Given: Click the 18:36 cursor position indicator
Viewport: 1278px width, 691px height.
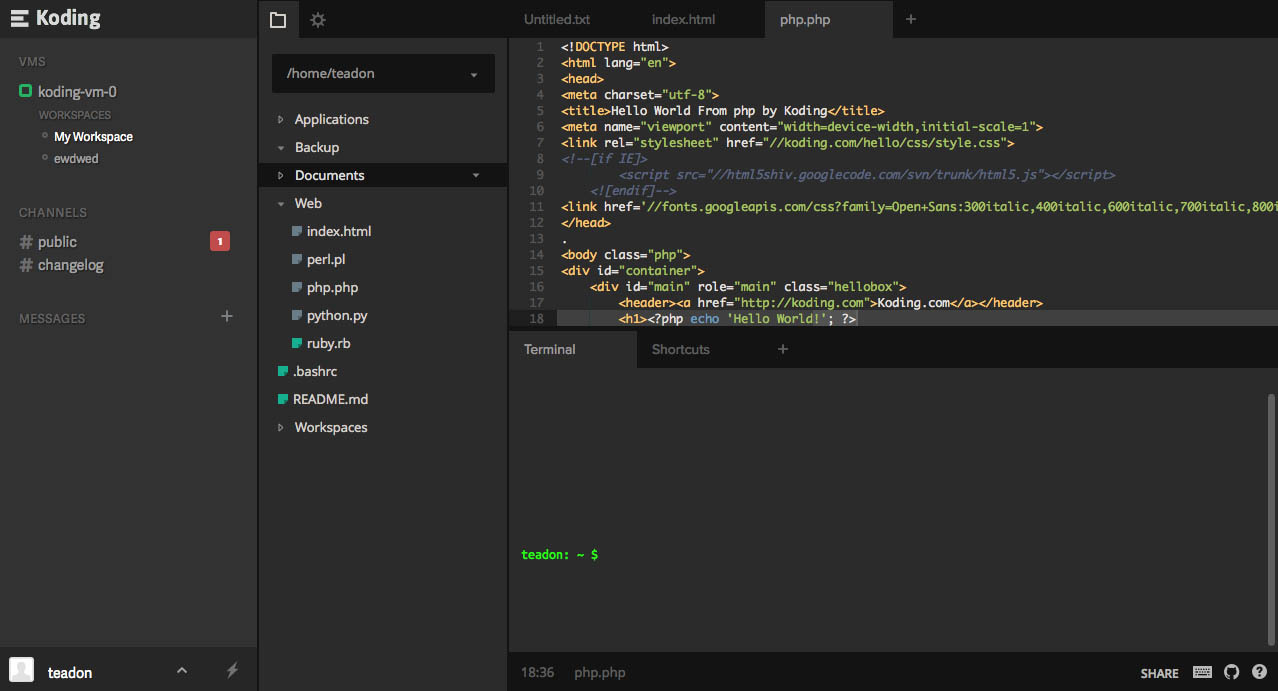Looking at the screenshot, I should pos(537,672).
